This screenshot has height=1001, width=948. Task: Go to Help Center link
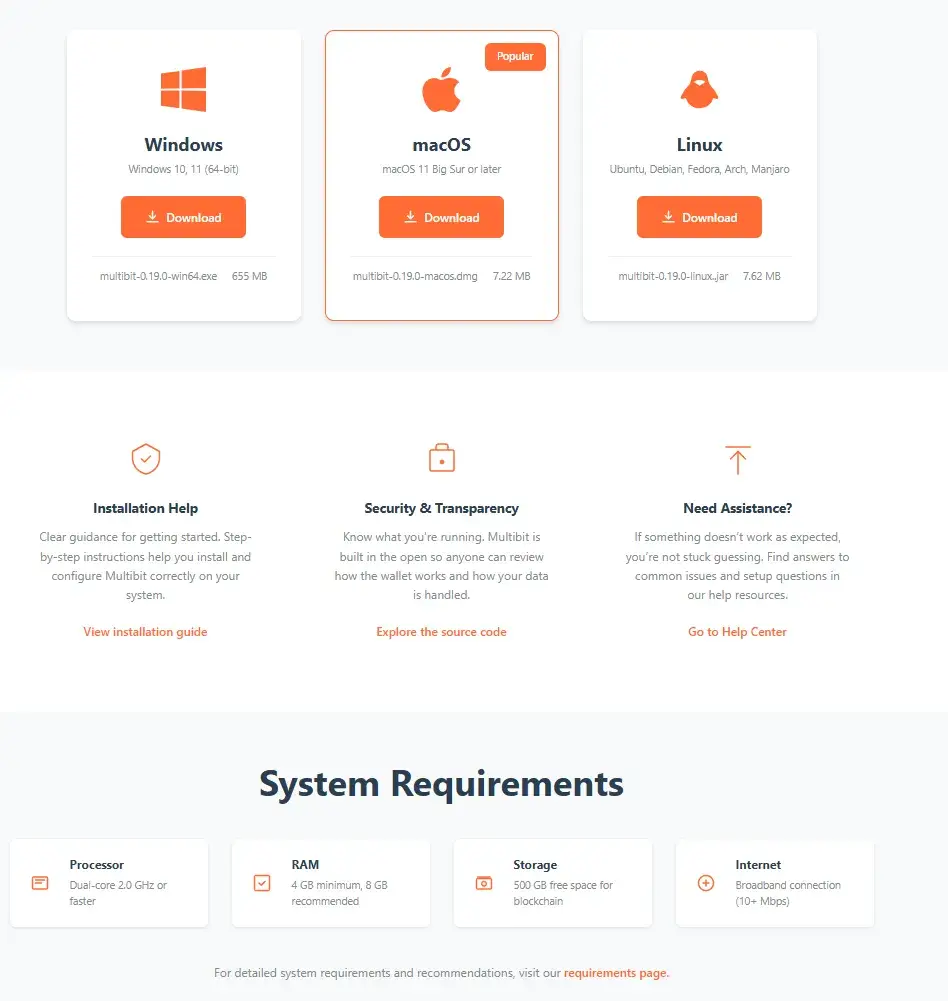coord(737,631)
